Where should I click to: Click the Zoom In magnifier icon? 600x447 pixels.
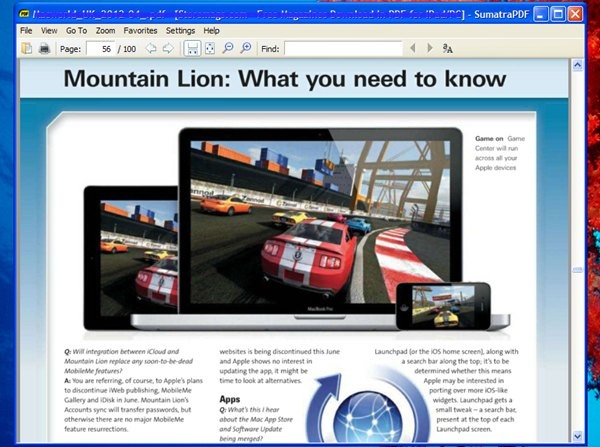pos(246,48)
